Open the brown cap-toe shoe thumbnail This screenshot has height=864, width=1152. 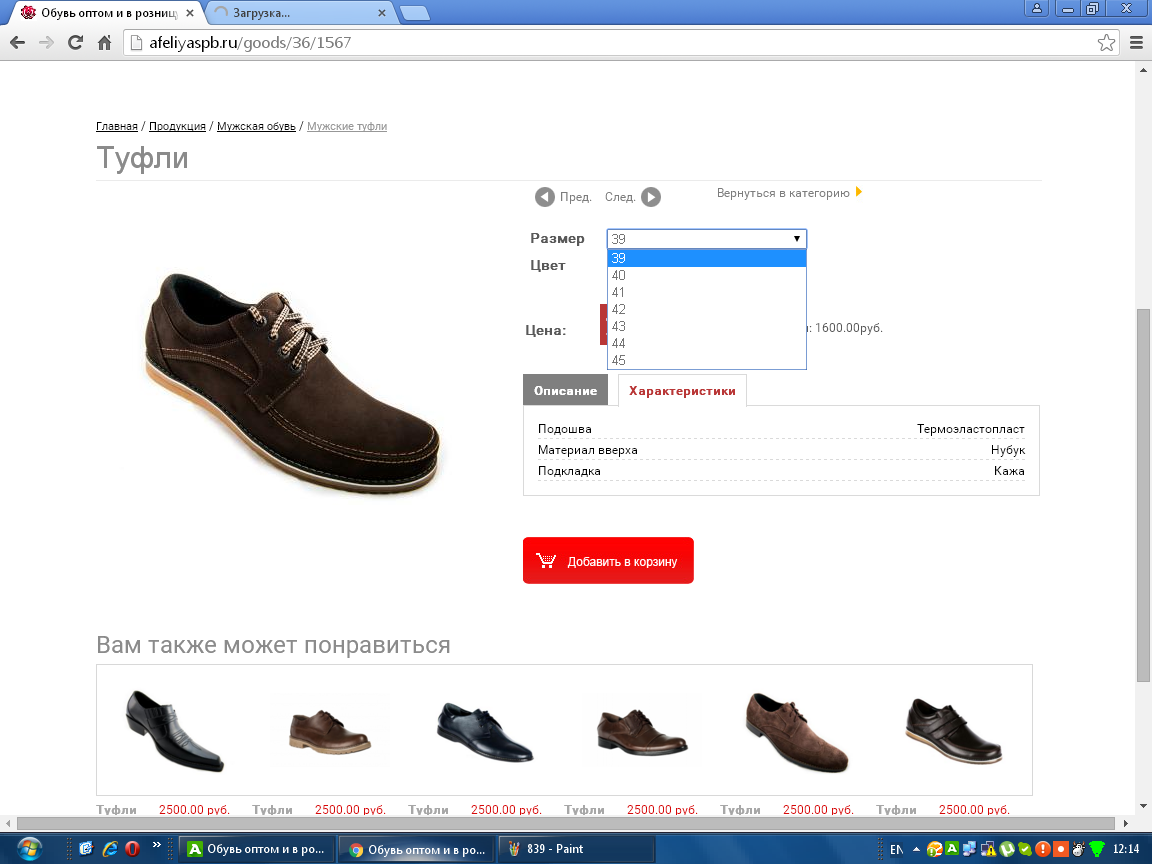pyautogui.click(x=641, y=732)
